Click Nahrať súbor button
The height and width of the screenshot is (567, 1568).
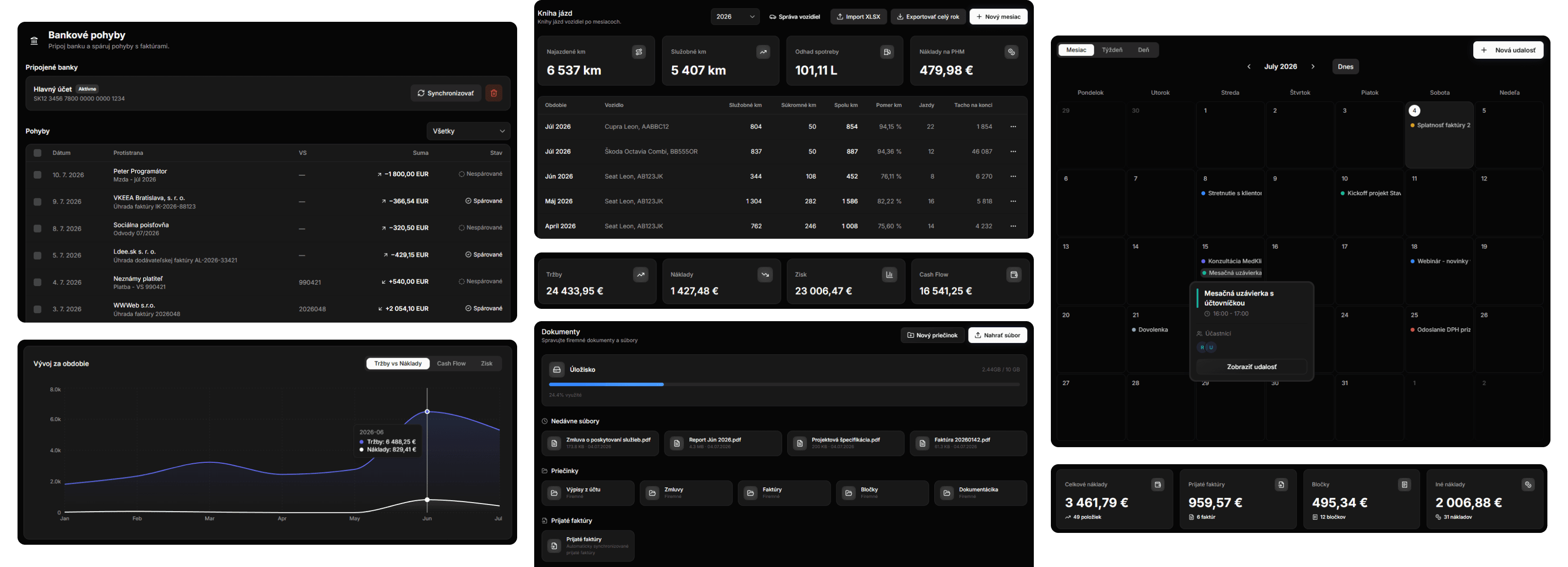(x=997, y=335)
